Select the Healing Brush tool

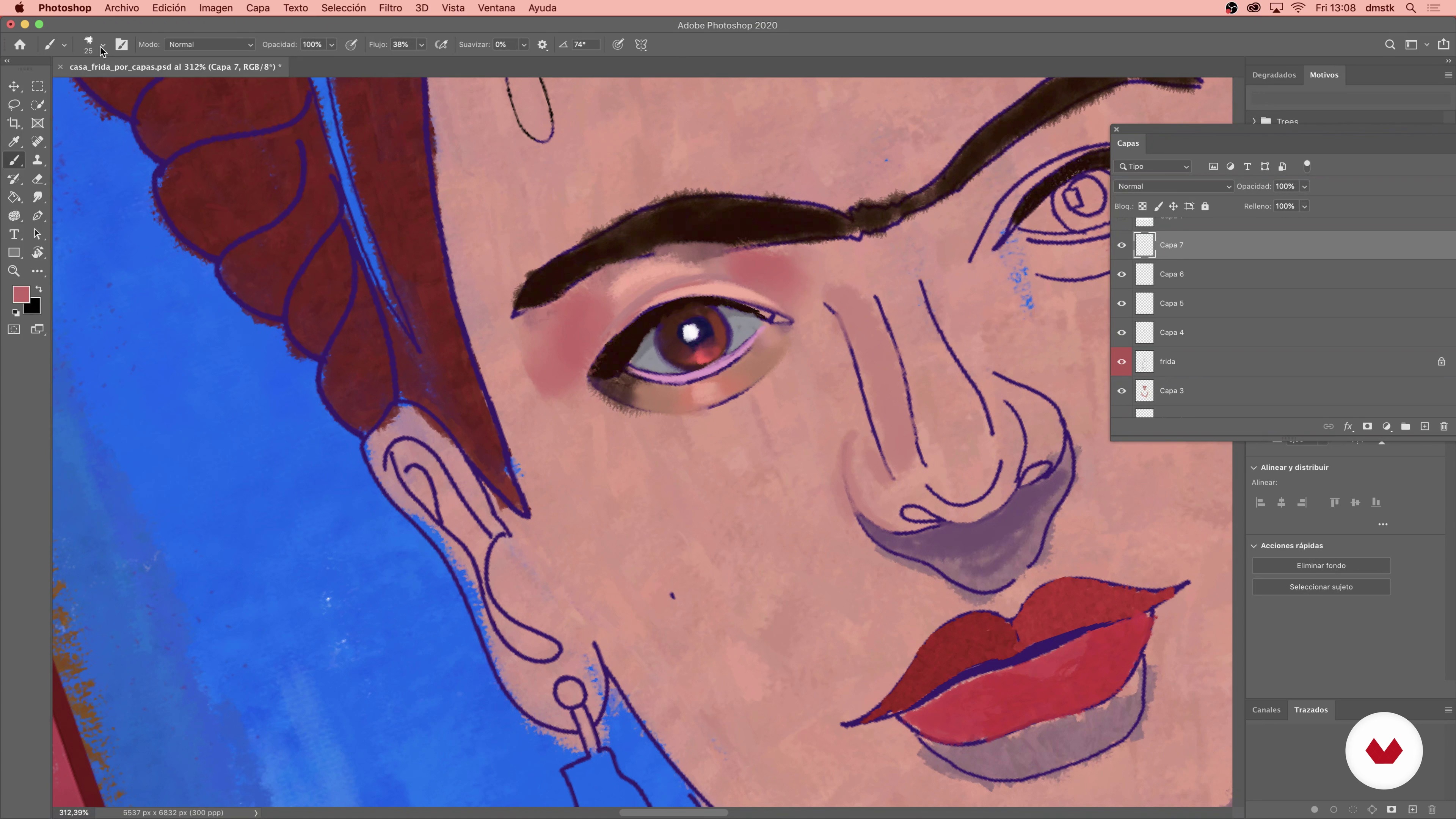(x=37, y=142)
